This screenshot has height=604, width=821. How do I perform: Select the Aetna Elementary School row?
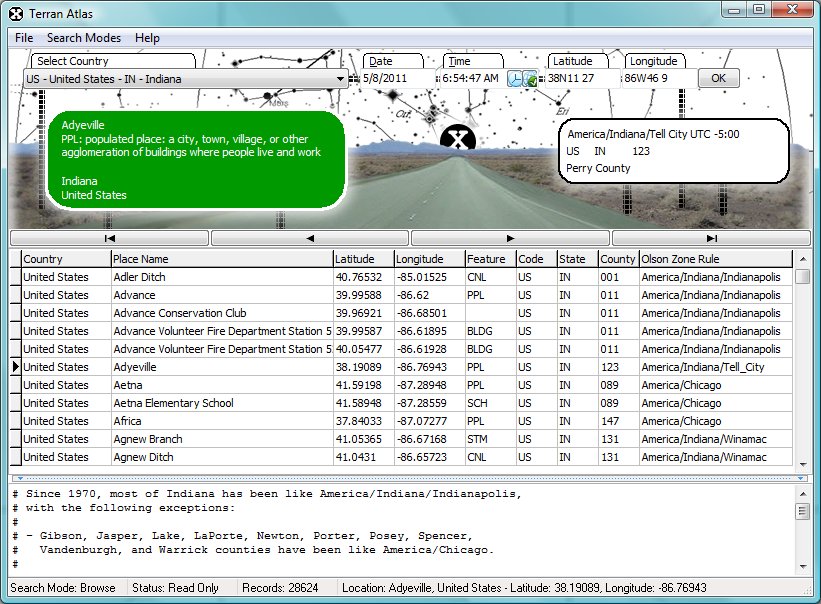(407, 403)
